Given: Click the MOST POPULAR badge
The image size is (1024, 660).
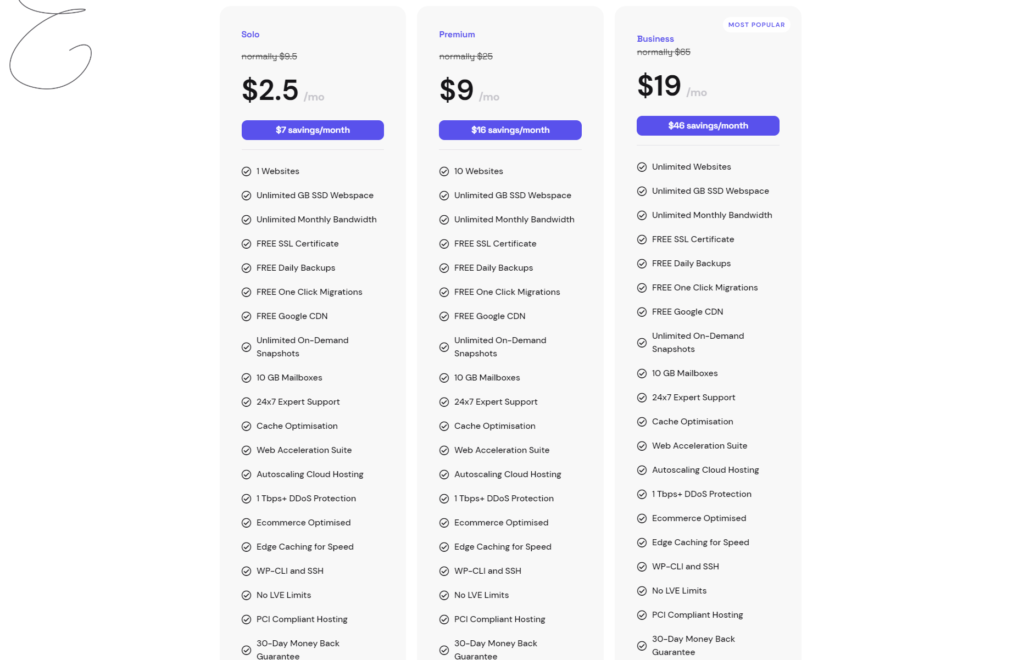Looking at the screenshot, I should [x=756, y=25].
